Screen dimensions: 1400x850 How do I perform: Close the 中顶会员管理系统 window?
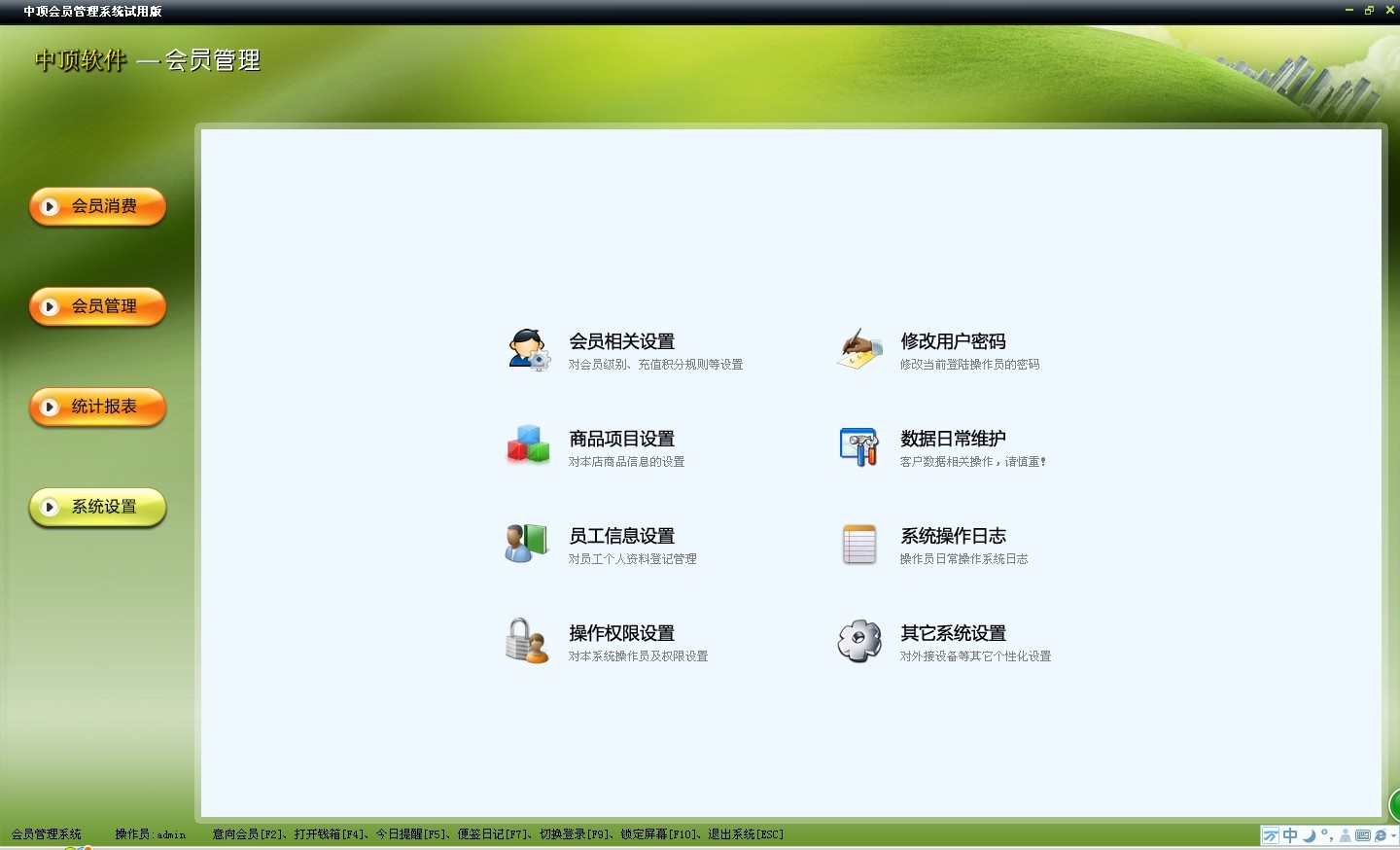1388,11
